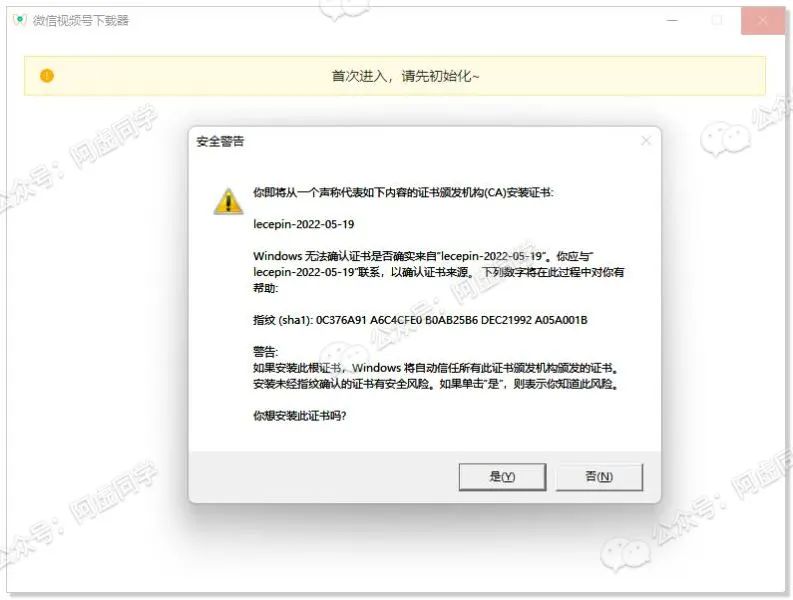Click the 你想安装此证书吗? question text
This screenshot has height=600, width=793.
[299, 416]
